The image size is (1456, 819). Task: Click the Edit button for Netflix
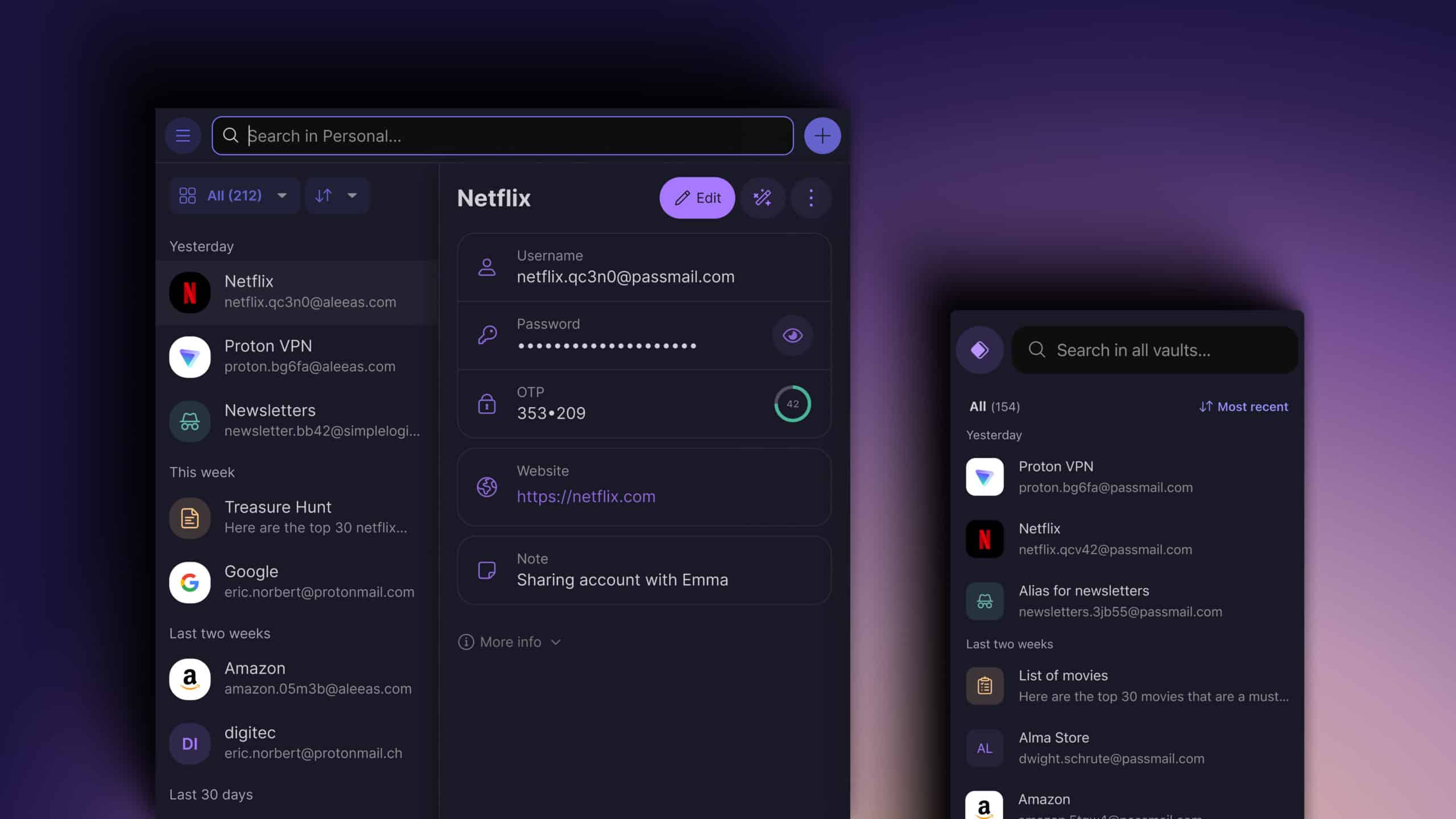(697, 197)
